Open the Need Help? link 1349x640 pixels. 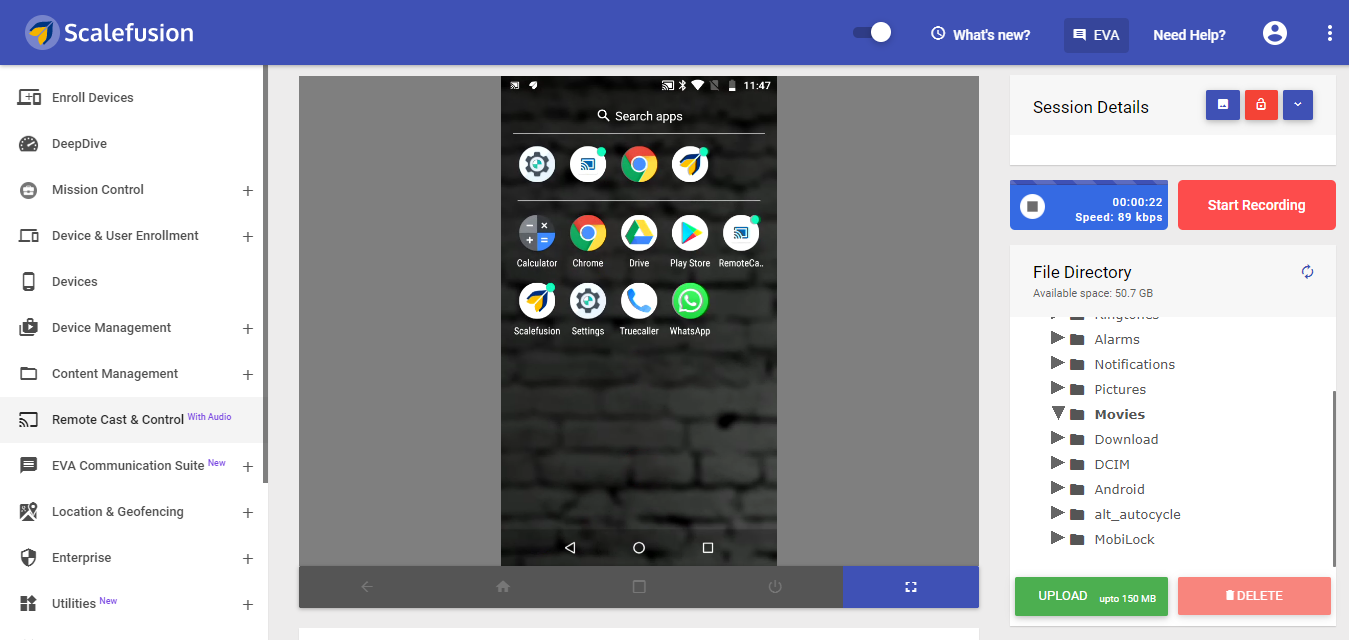[x=1189, y=34]
